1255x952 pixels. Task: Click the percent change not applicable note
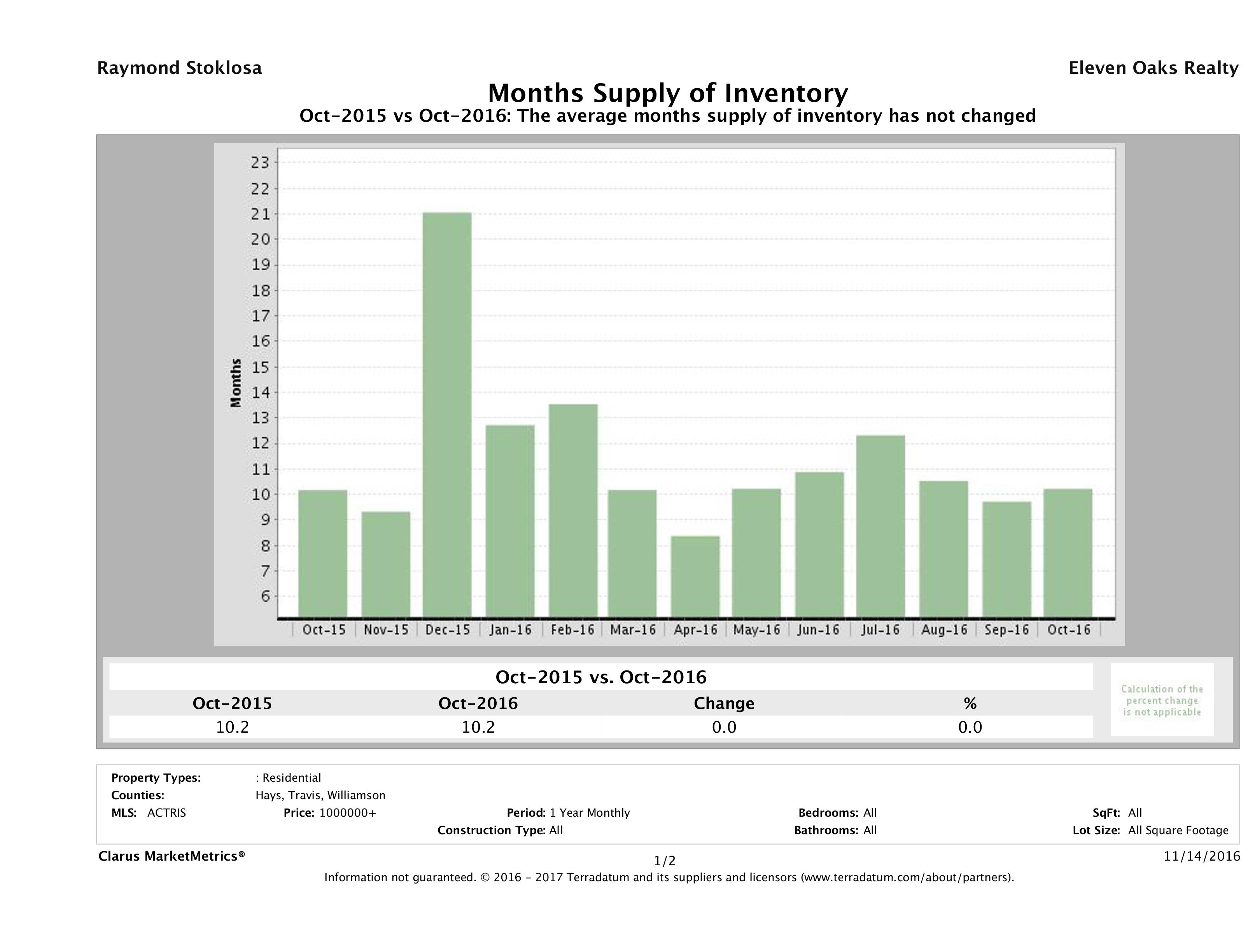pyautogui.click(x=1161, y=700)
